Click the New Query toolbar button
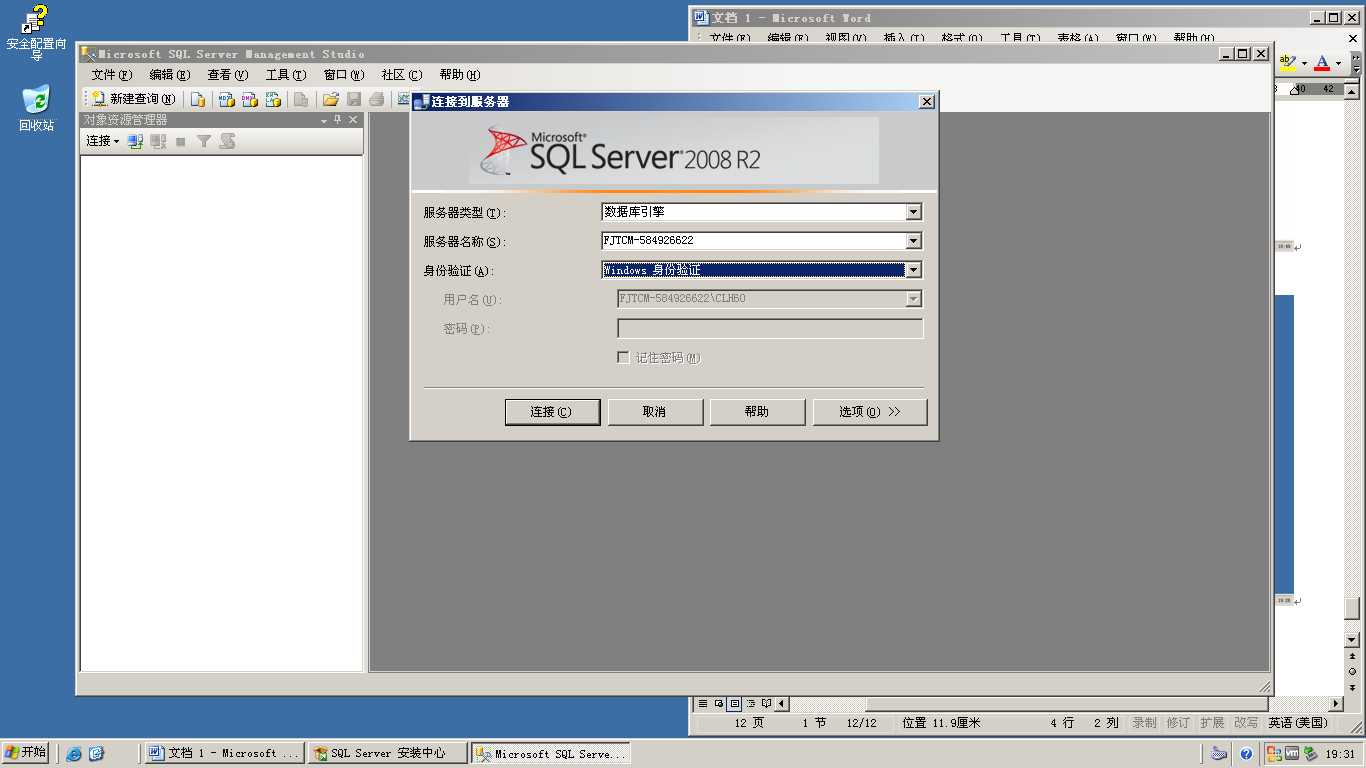Screen dimensions: 1366x768 tap(133, 99)
